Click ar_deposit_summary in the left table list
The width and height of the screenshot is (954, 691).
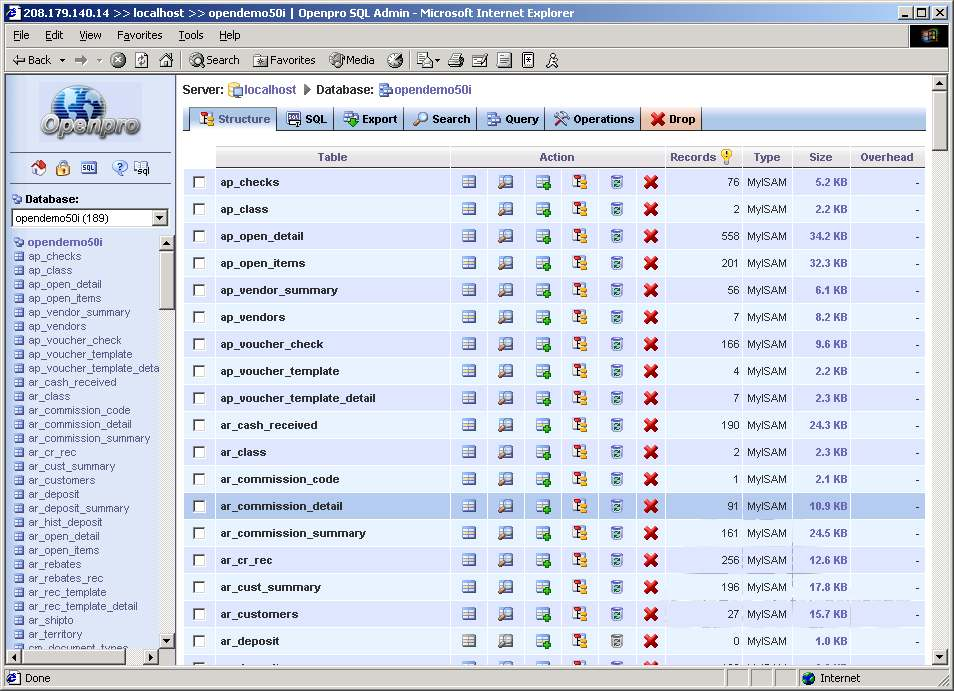click(x=78, y=508)
